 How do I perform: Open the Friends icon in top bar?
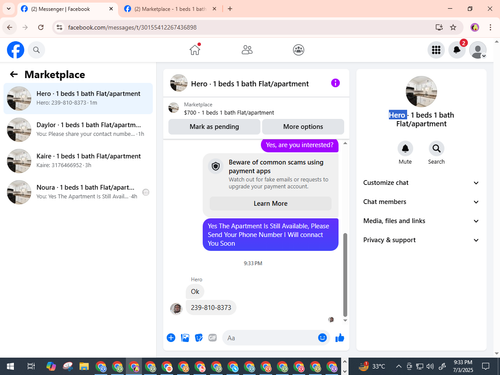pyautogui.click(x=247, y=50)
